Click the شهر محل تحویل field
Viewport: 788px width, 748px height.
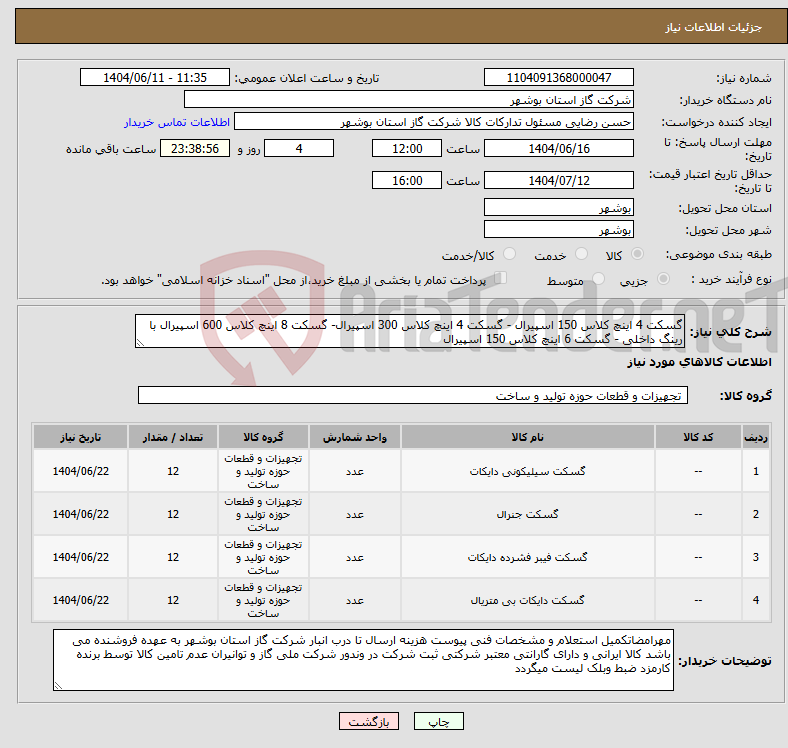tap(558, 229)
